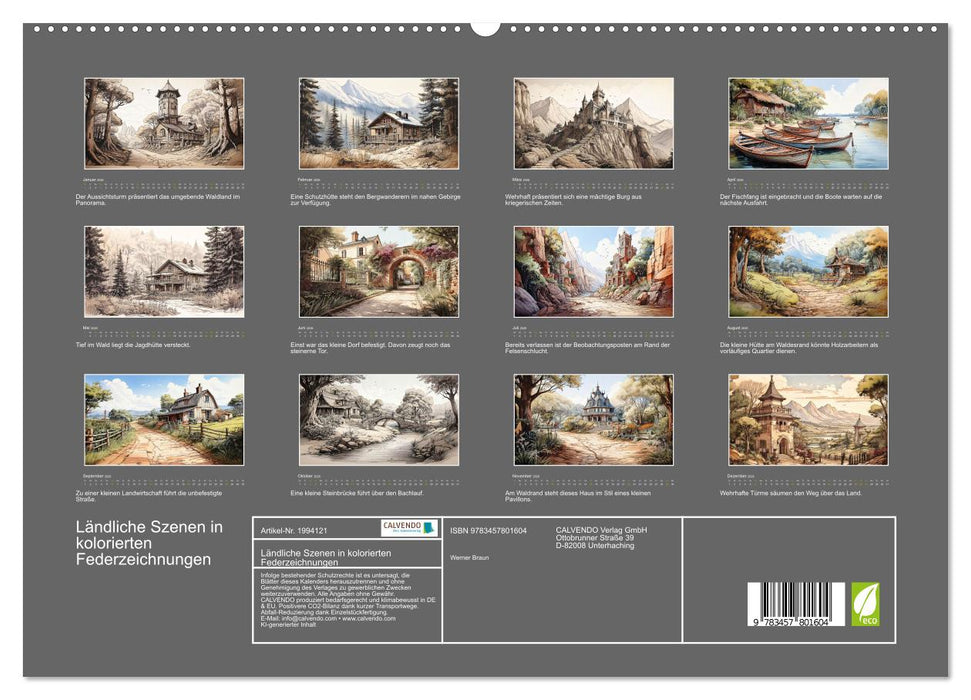
Task: Click the www.calvendo.com website text
Action: [369, 618]
